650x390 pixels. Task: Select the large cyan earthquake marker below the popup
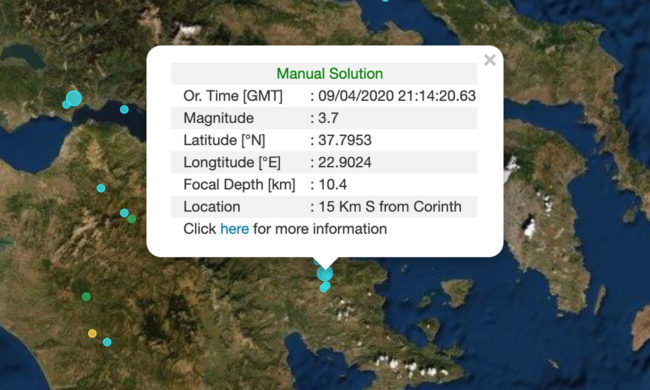tap(325, 274)
